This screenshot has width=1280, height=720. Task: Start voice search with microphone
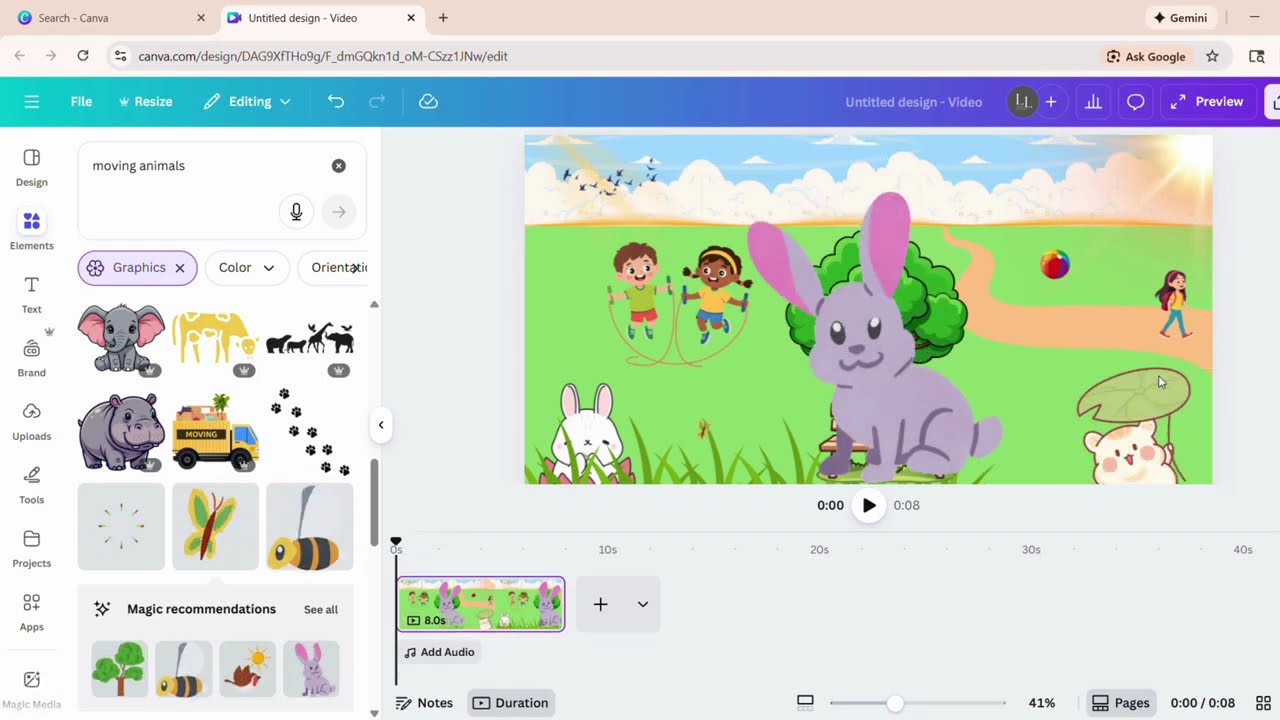point(296,212)
